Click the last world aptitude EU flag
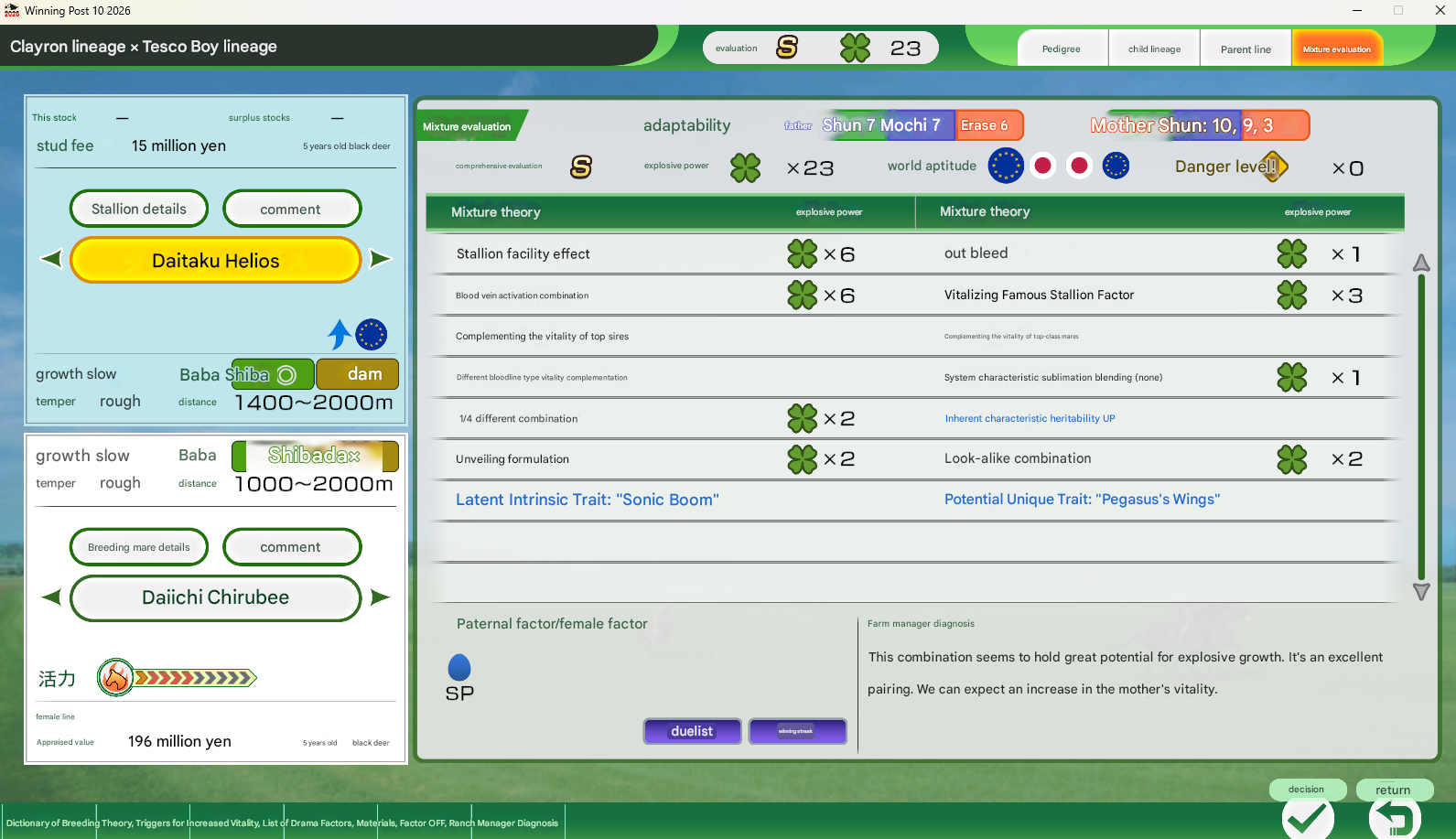The height and width of the screenshot is (839, 1456). (x=1116, y=166)
